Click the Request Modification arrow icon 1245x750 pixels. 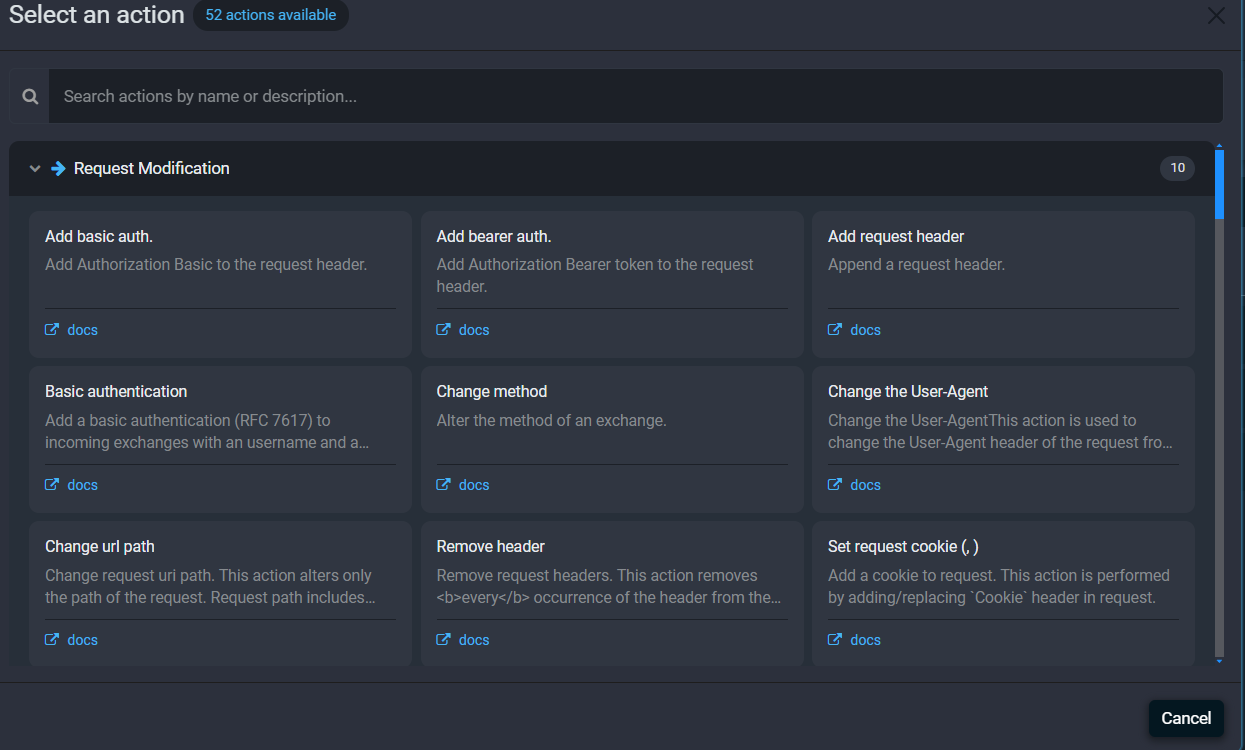[x=58, y=168]
